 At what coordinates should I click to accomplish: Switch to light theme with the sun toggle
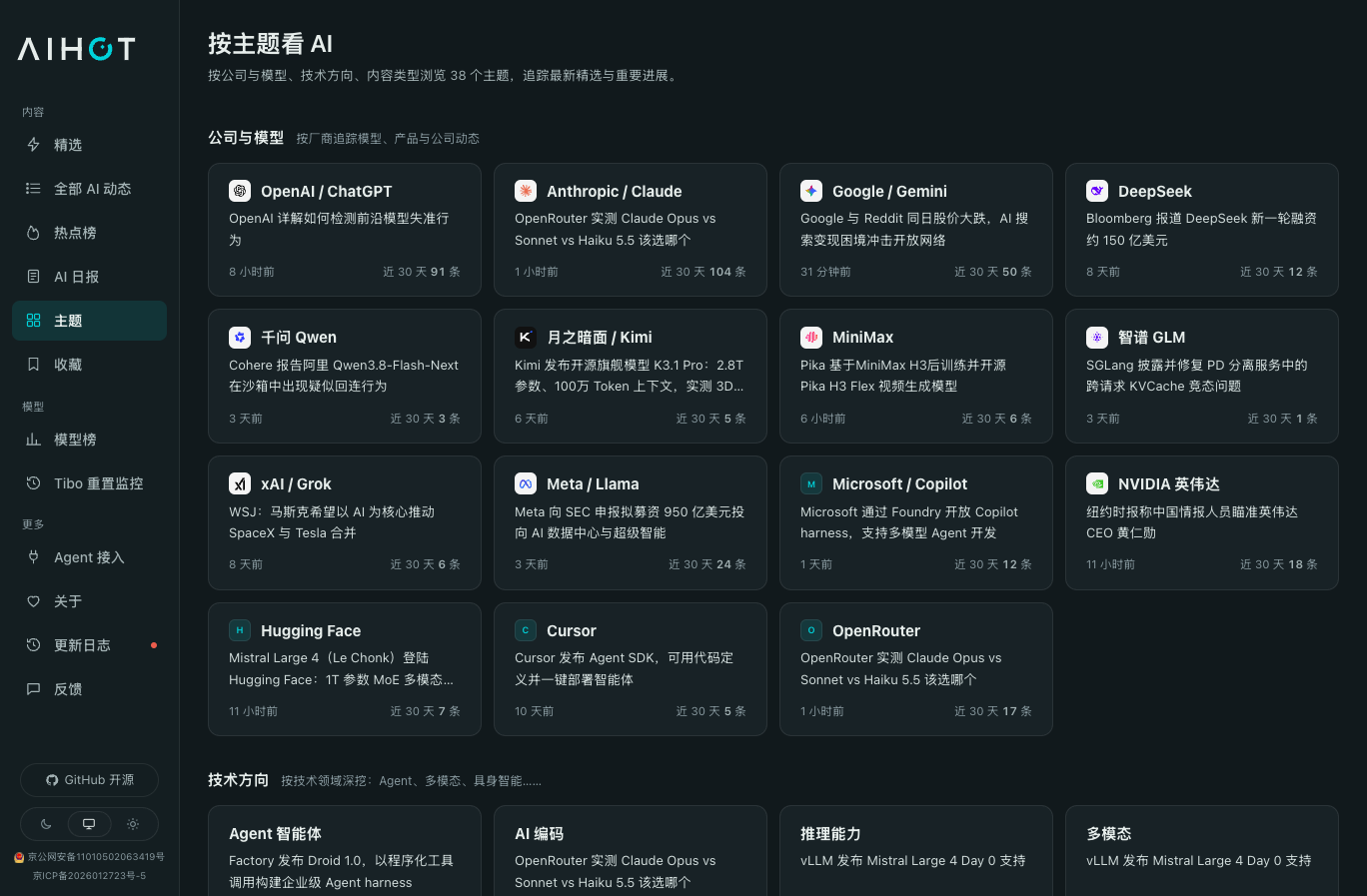click(133, 824)
